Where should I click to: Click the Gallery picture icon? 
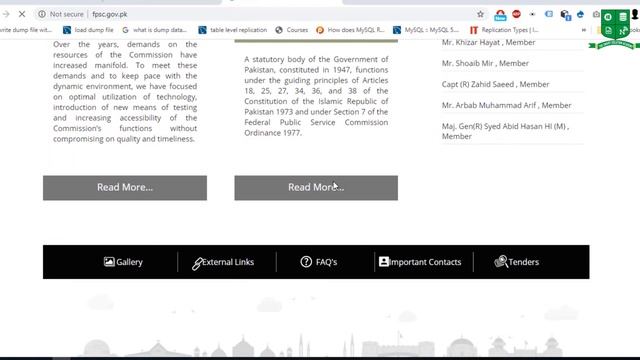(109, 262)
